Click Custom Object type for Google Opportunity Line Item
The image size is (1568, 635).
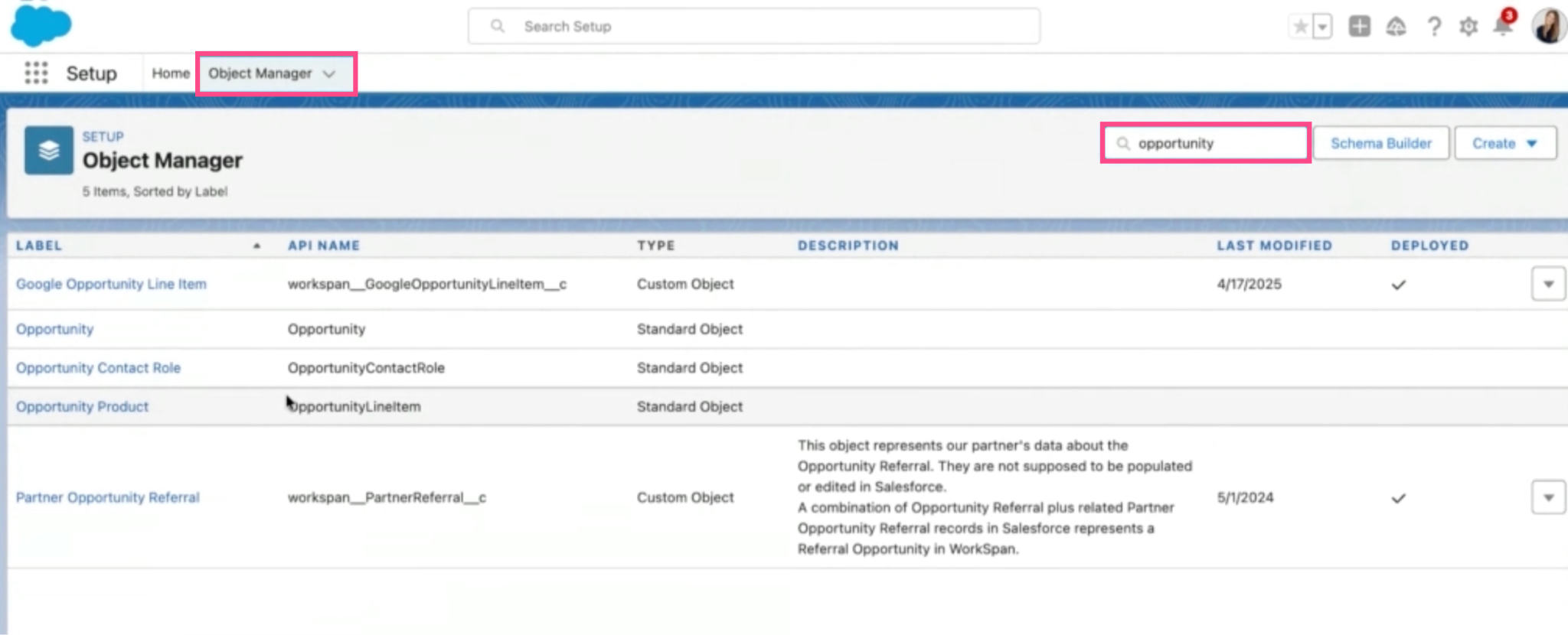coord(685,284)
